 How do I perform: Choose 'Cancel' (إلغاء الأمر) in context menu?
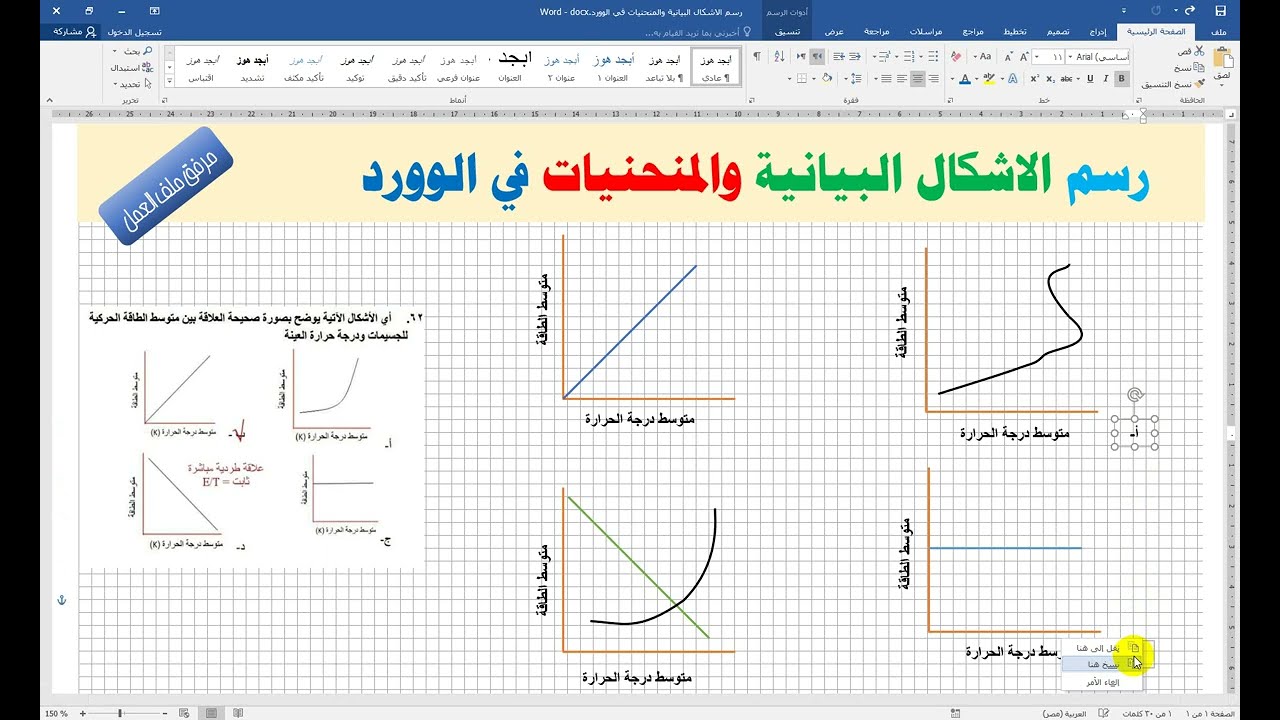1104,682
